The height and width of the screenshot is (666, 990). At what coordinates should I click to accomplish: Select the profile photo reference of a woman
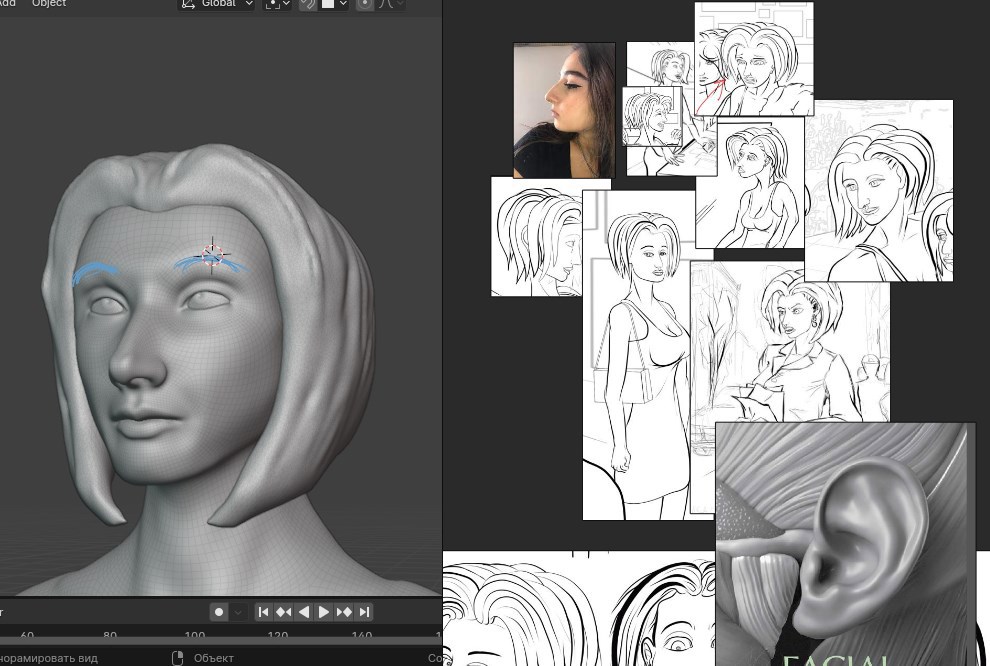pos(564,110)
